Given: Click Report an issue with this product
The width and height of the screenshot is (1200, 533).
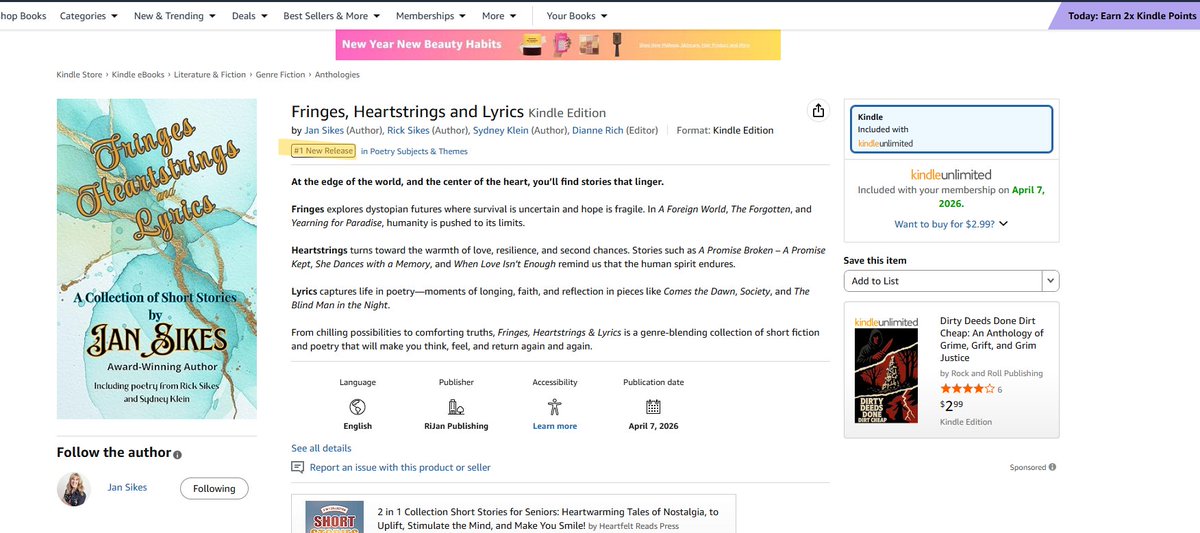Looking at the screenshot, I should 400,467.
